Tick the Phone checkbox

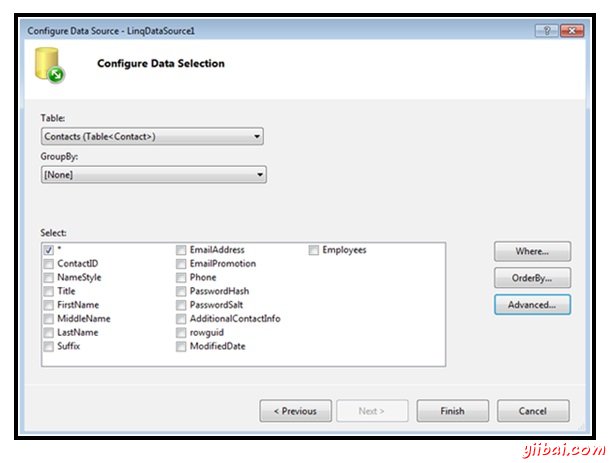coord(181,277)
